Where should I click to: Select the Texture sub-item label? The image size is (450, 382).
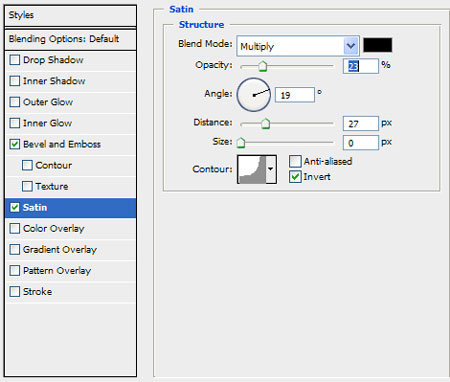52,186
